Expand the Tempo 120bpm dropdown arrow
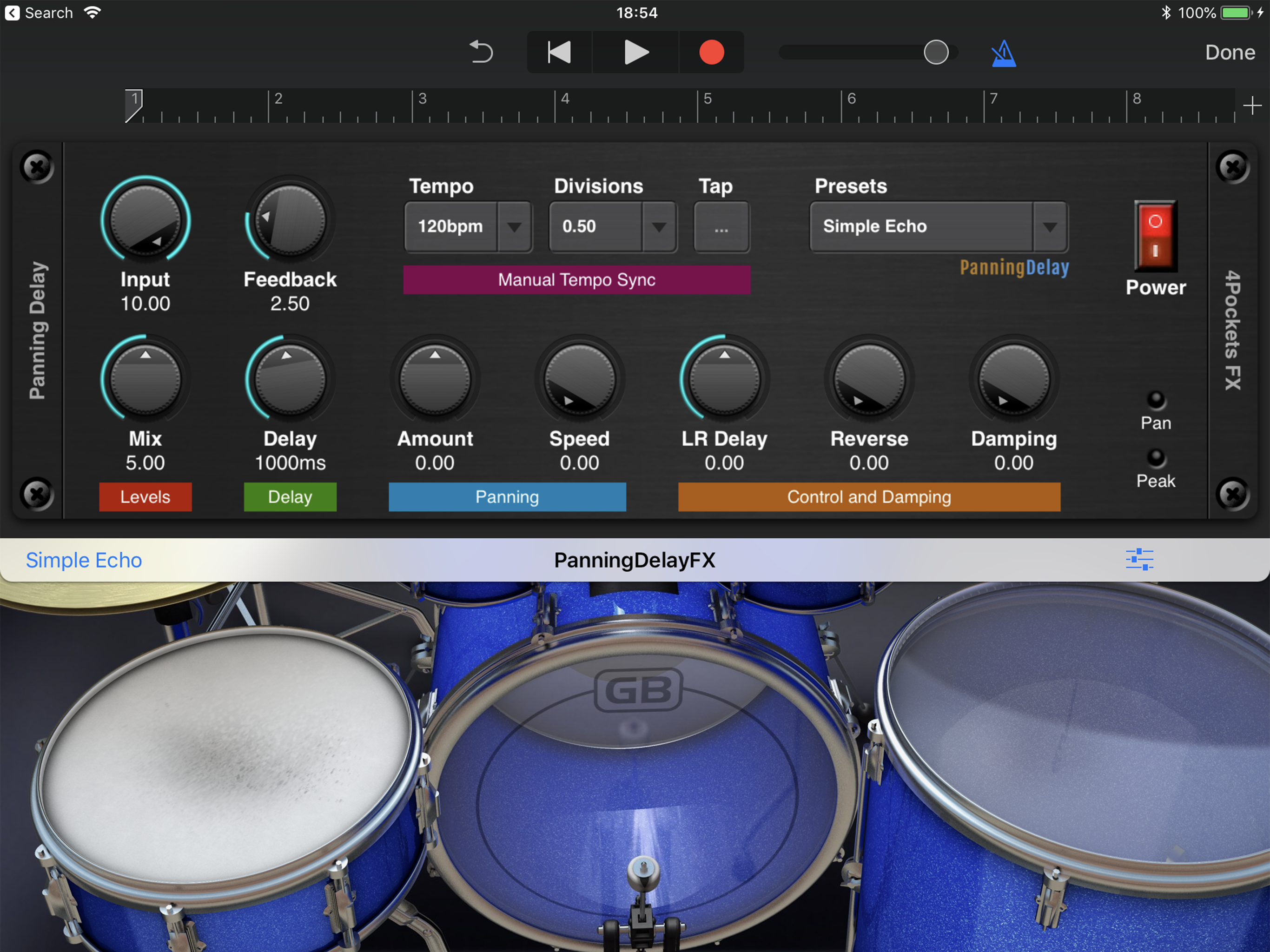The height and width of the screenshot is (952, 1270). (514, 227)
